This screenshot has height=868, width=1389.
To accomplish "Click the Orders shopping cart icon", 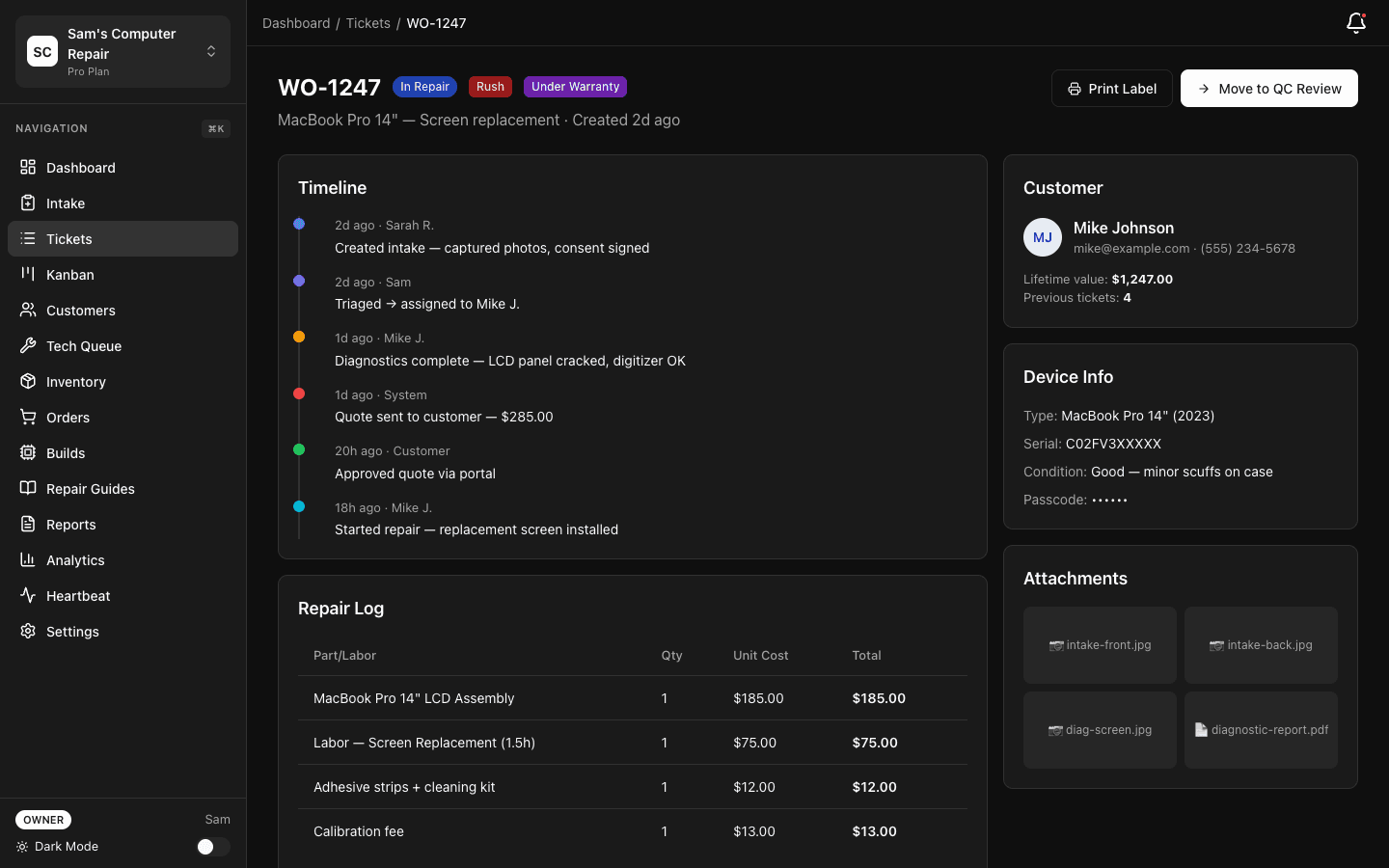I will [x=28, y=418].
